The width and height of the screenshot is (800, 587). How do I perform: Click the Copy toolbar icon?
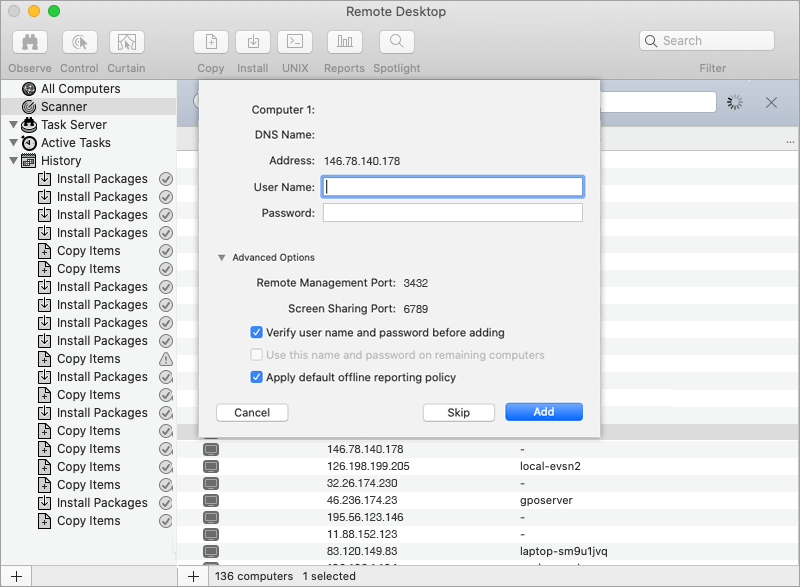[x=211, y=42]
